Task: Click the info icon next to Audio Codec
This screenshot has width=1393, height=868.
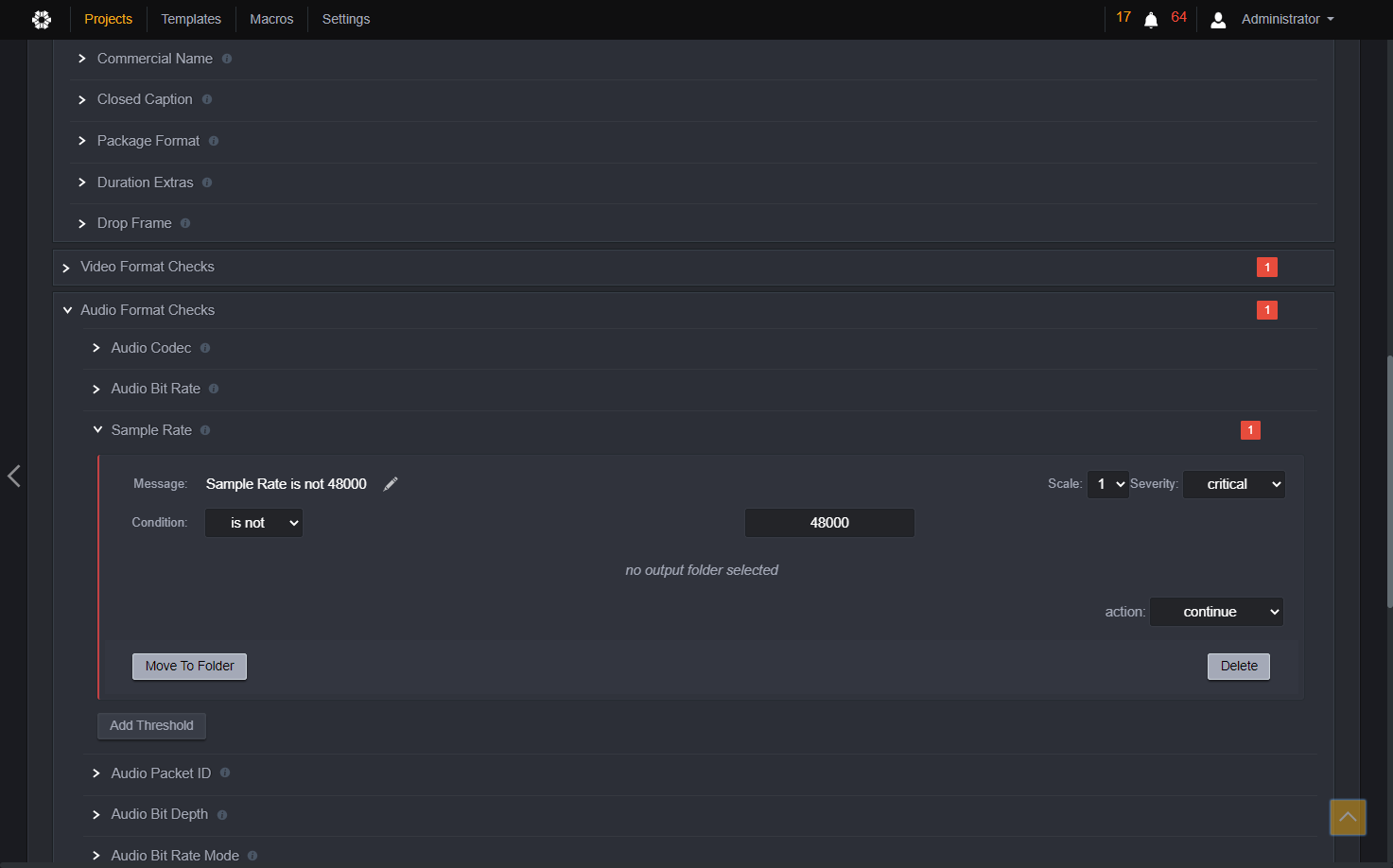Action: [x=205, y=348]
